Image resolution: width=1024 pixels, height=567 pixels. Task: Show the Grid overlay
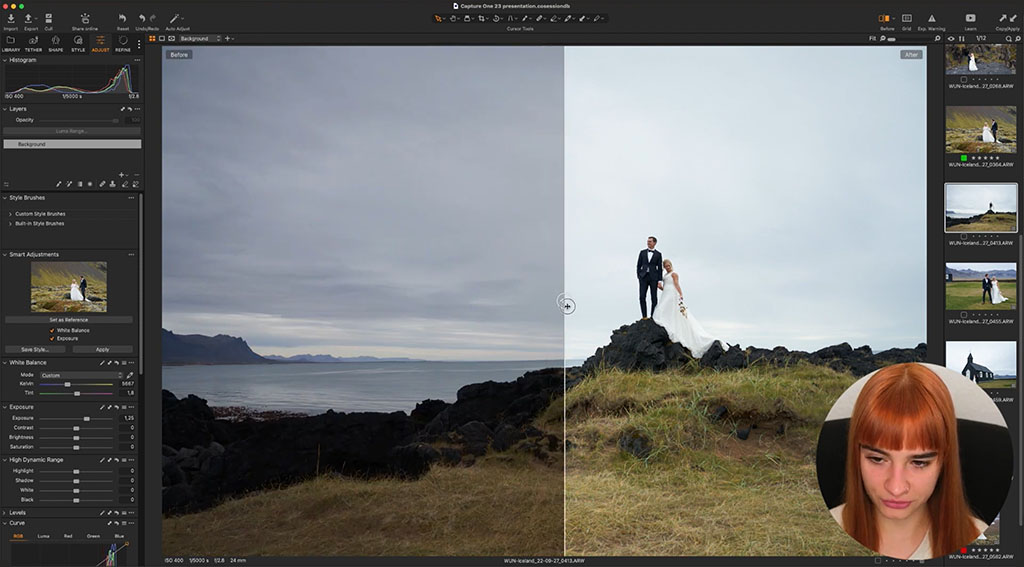pyautogui.click(x=906, y=19)
